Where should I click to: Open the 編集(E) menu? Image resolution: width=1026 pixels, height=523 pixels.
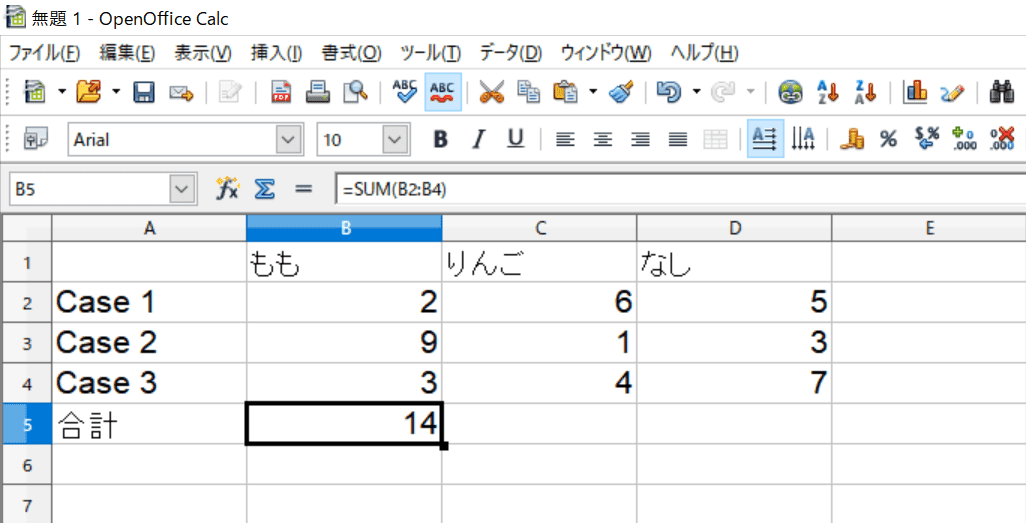[x=128, y=53]
